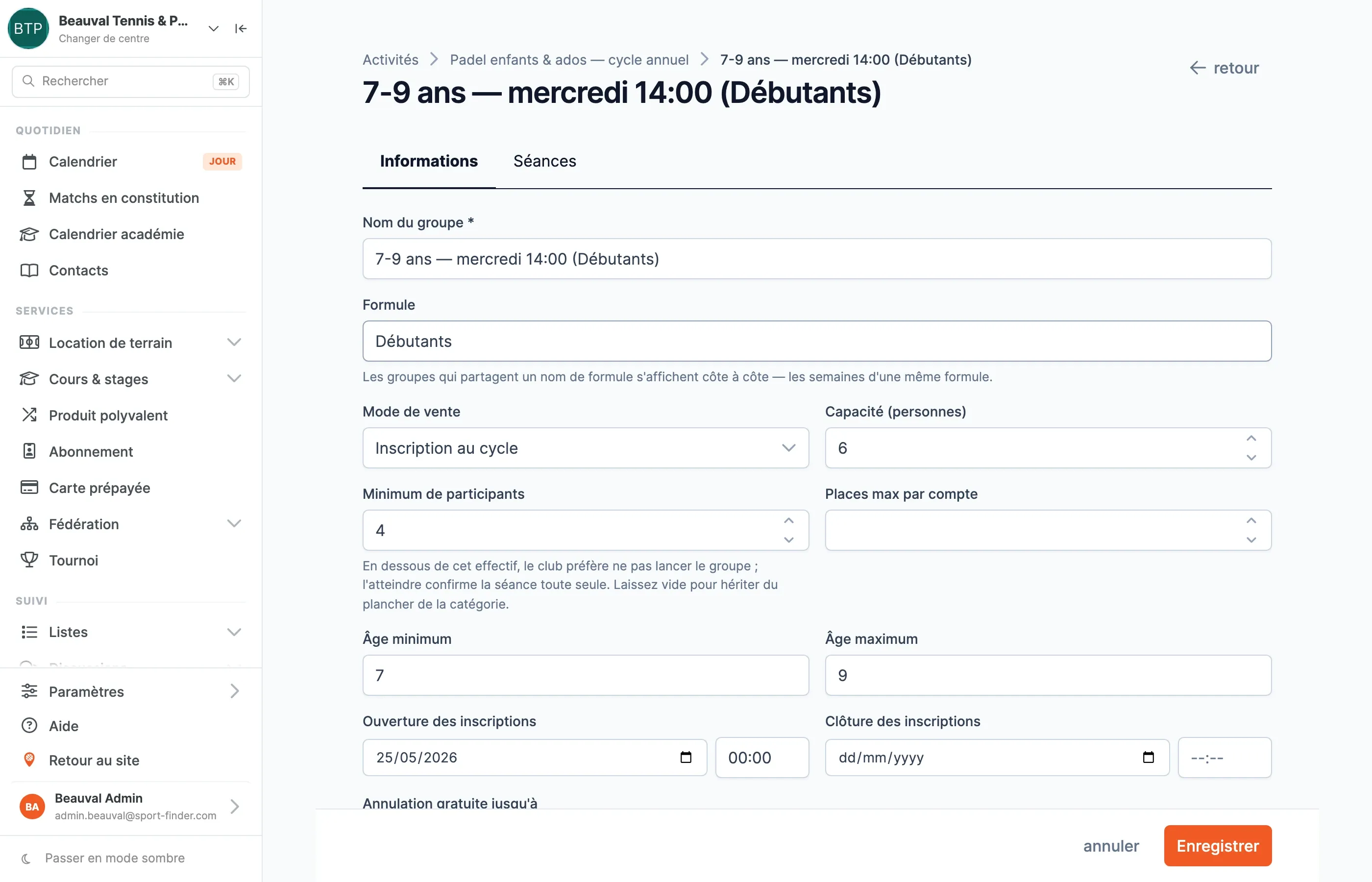Toggle Passer en mode sombre
The image size is (1372, 882).
tap(103, 858)
